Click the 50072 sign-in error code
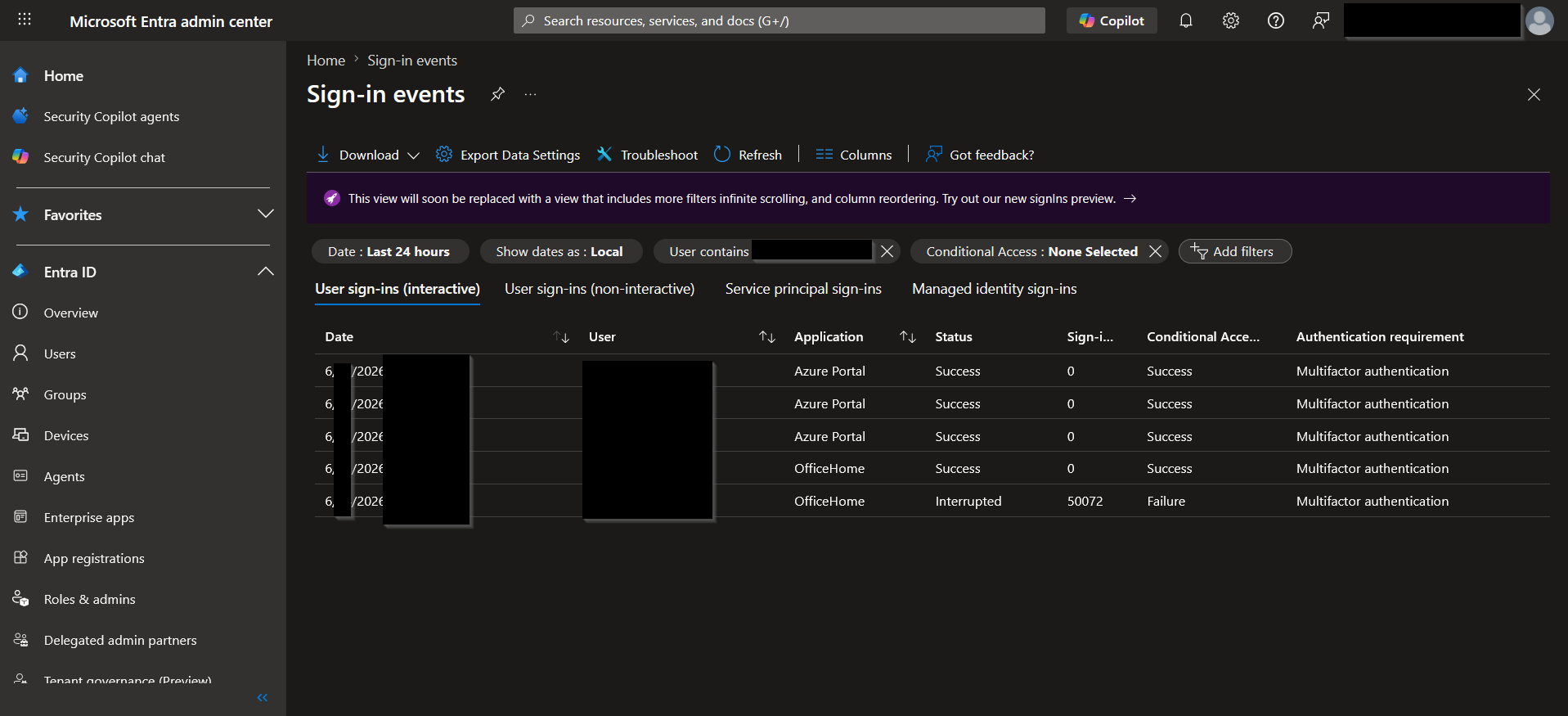This screenshot has width=1568, height=716. (x=1085, y=501)
